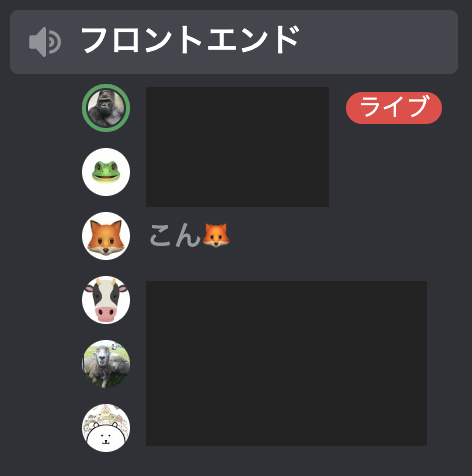Click the fox emoji after こん
472x476 pixels.
pos(216,235)
